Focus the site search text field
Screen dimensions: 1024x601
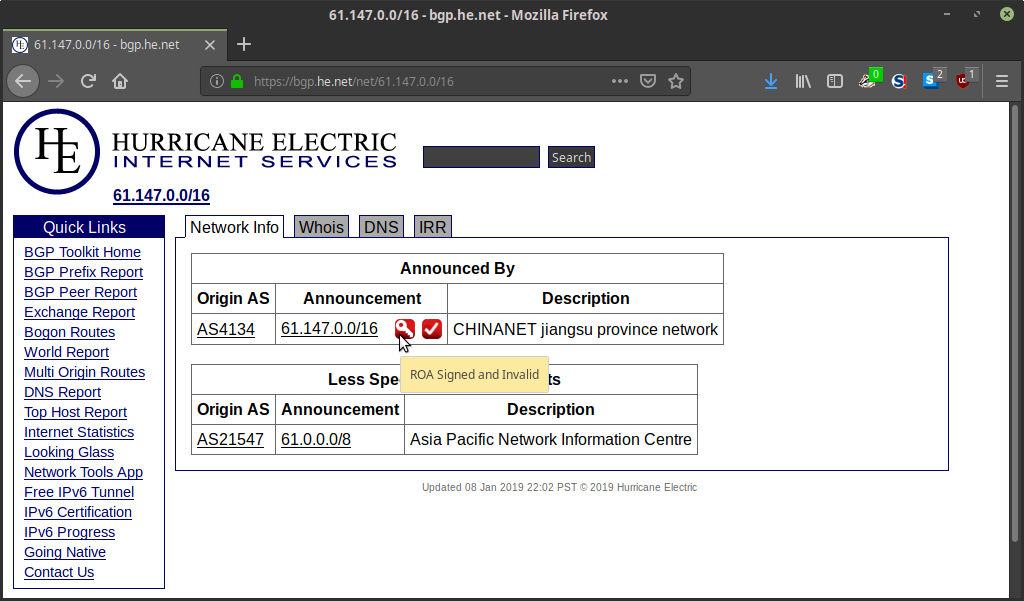481,157
